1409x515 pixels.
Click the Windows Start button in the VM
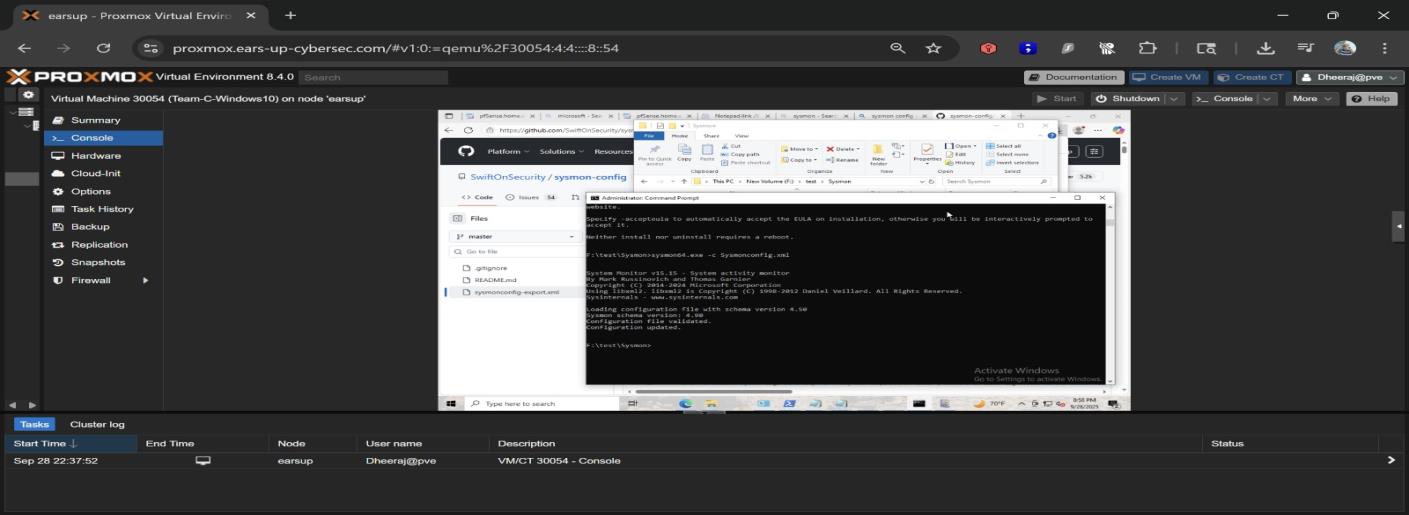(449, 403)
